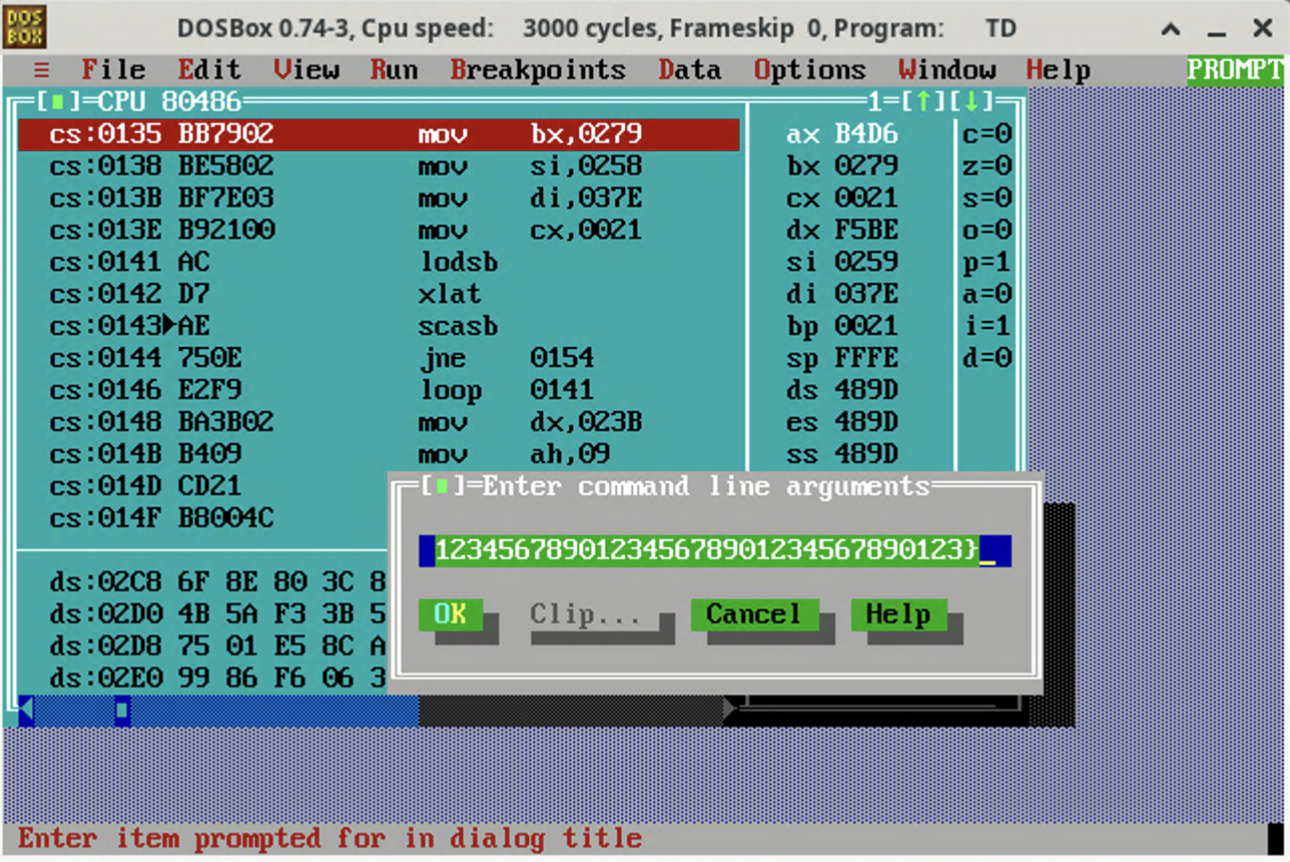This screenshot has height=862, width=1290.
Task: Click the DOSBox logo icon in the title bar
Action: click(x=25, y=27)
